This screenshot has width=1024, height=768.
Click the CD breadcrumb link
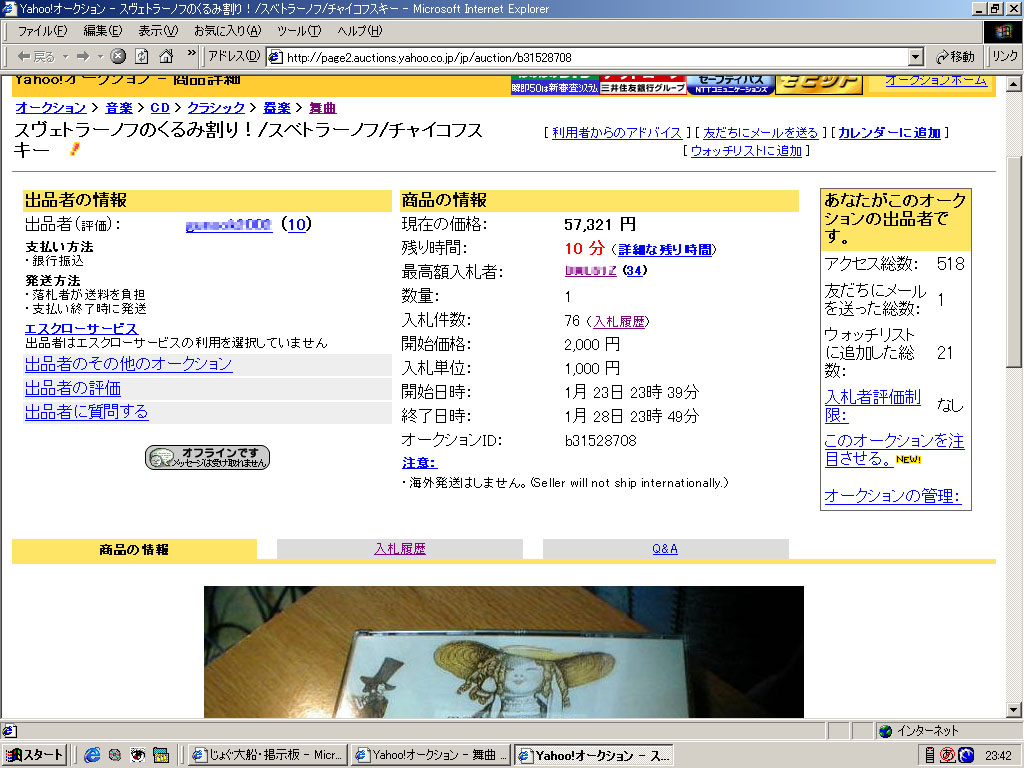pyautogui.click(x=160, y=108)
